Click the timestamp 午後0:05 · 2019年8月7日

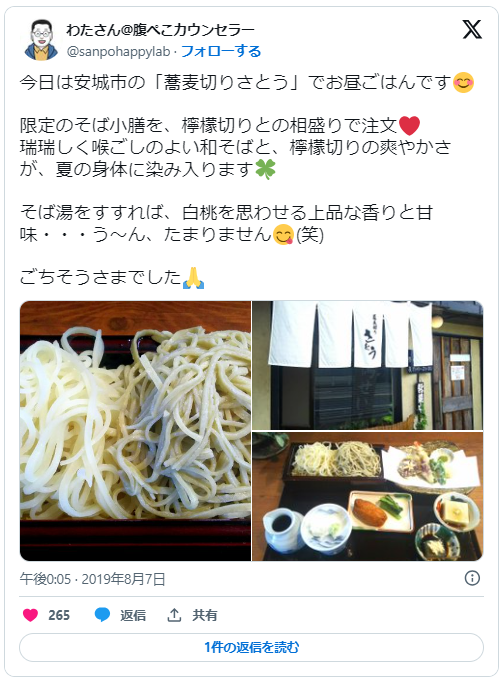[x=92, y=579]
